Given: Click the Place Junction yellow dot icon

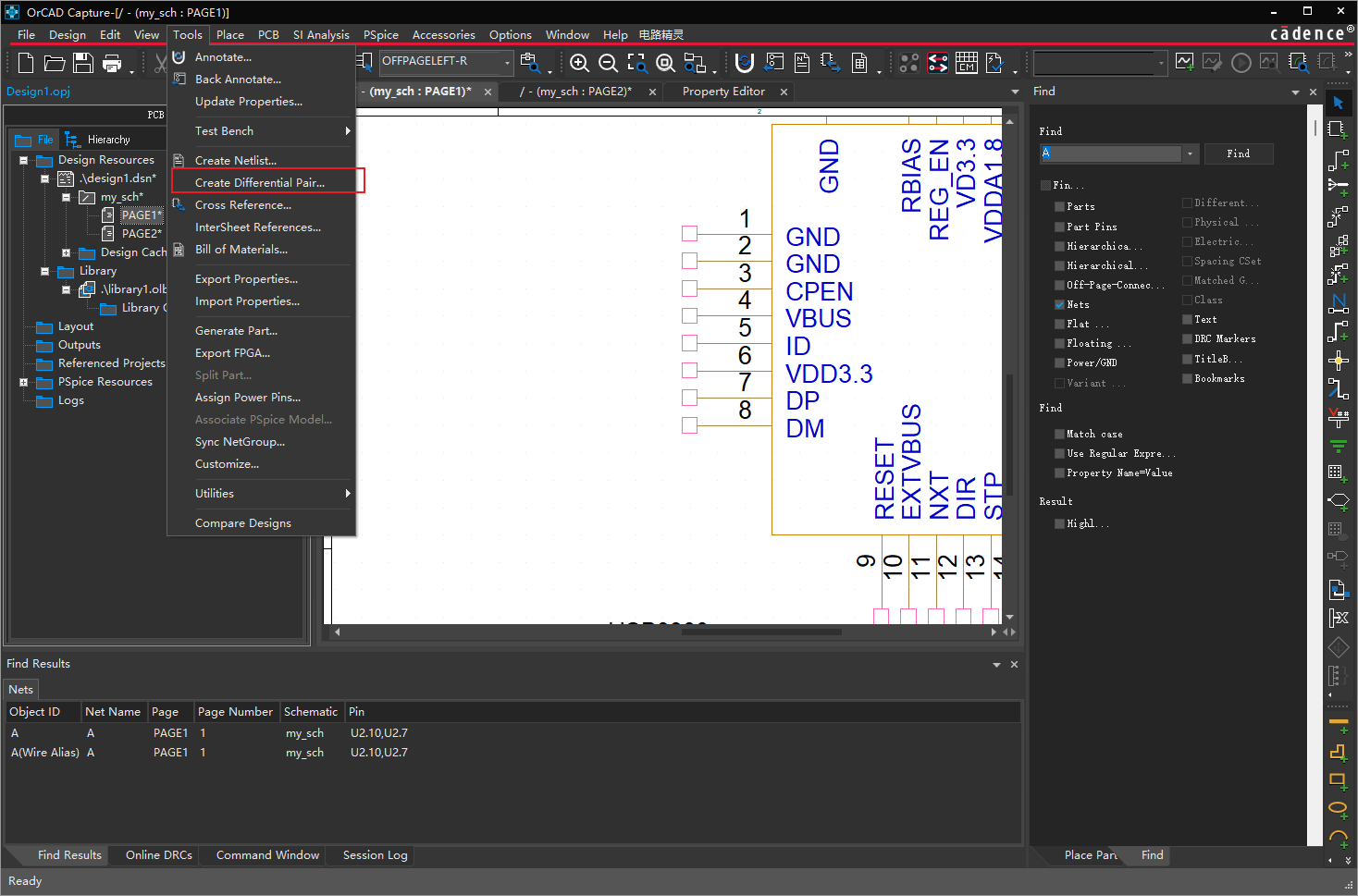Looking at the screenshot, I should [x=1338, y=360].
